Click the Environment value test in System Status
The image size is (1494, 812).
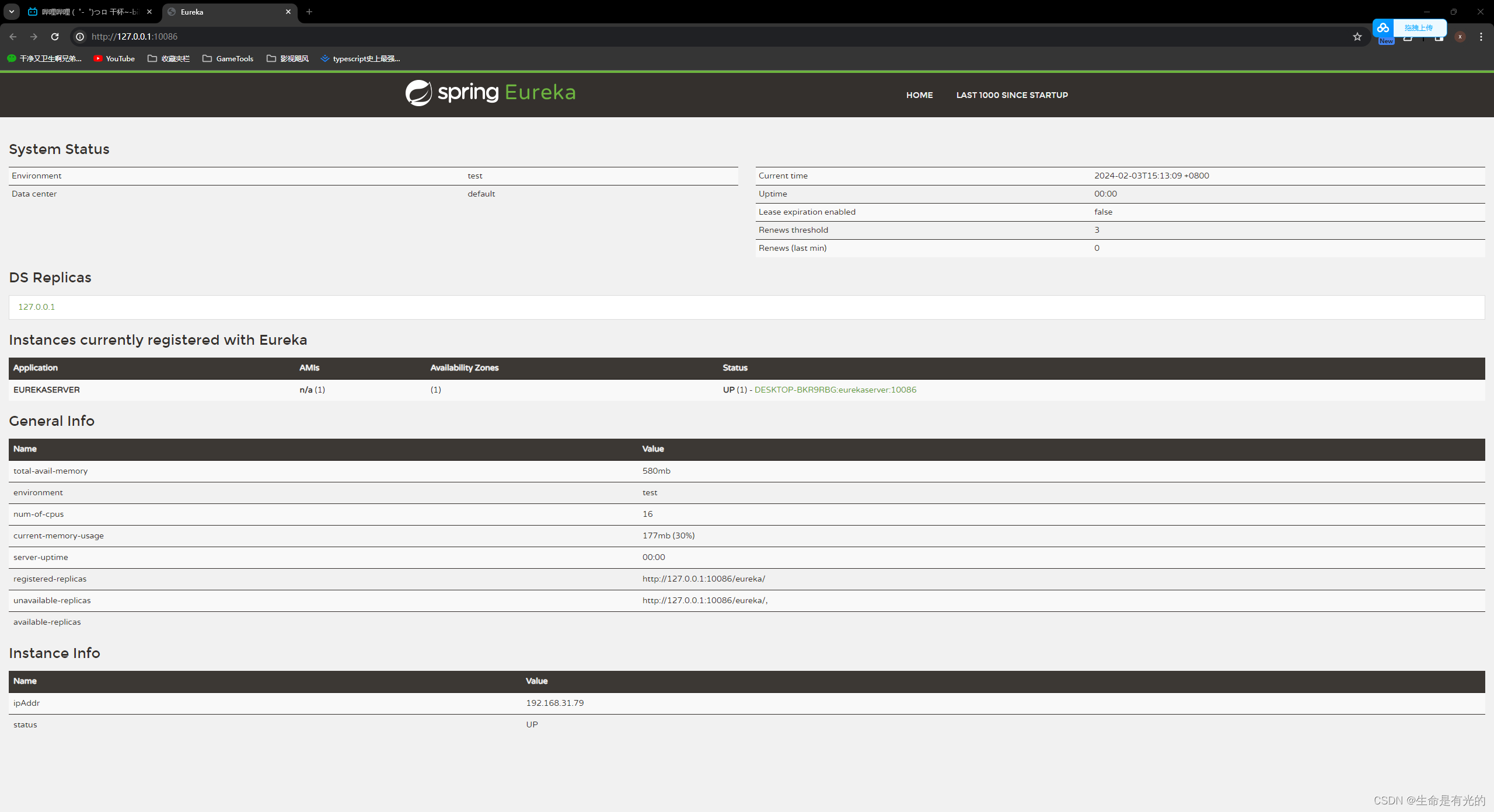click(475, 176)
